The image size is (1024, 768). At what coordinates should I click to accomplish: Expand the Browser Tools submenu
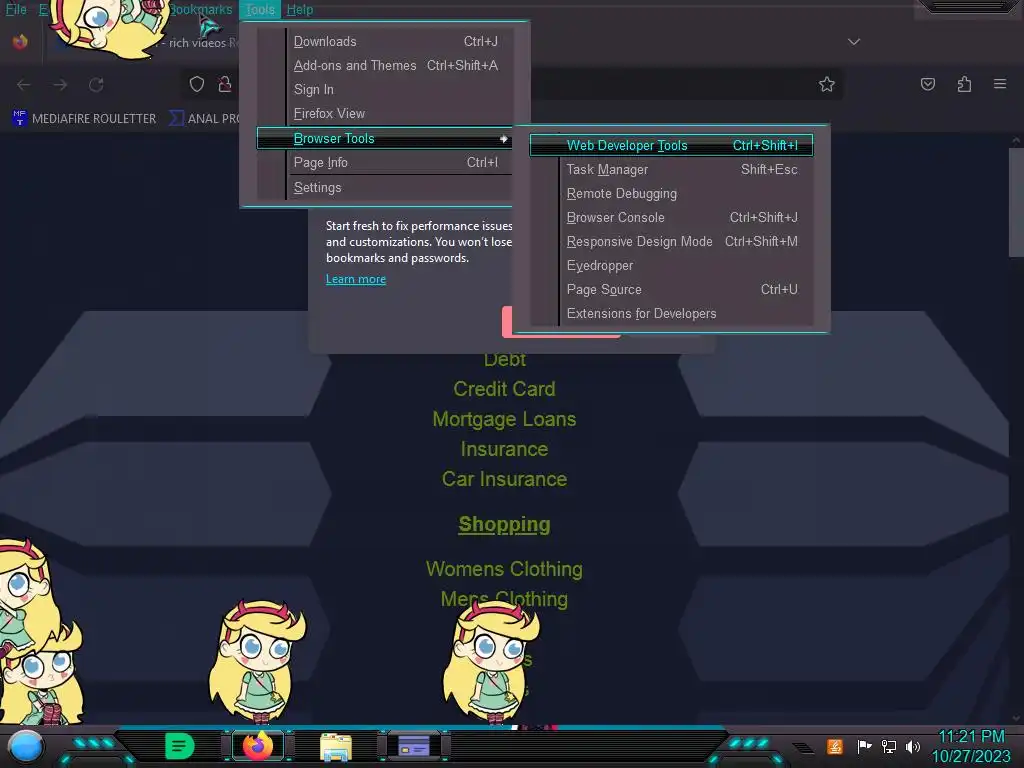pyautogui.click(x=385, y=138)
